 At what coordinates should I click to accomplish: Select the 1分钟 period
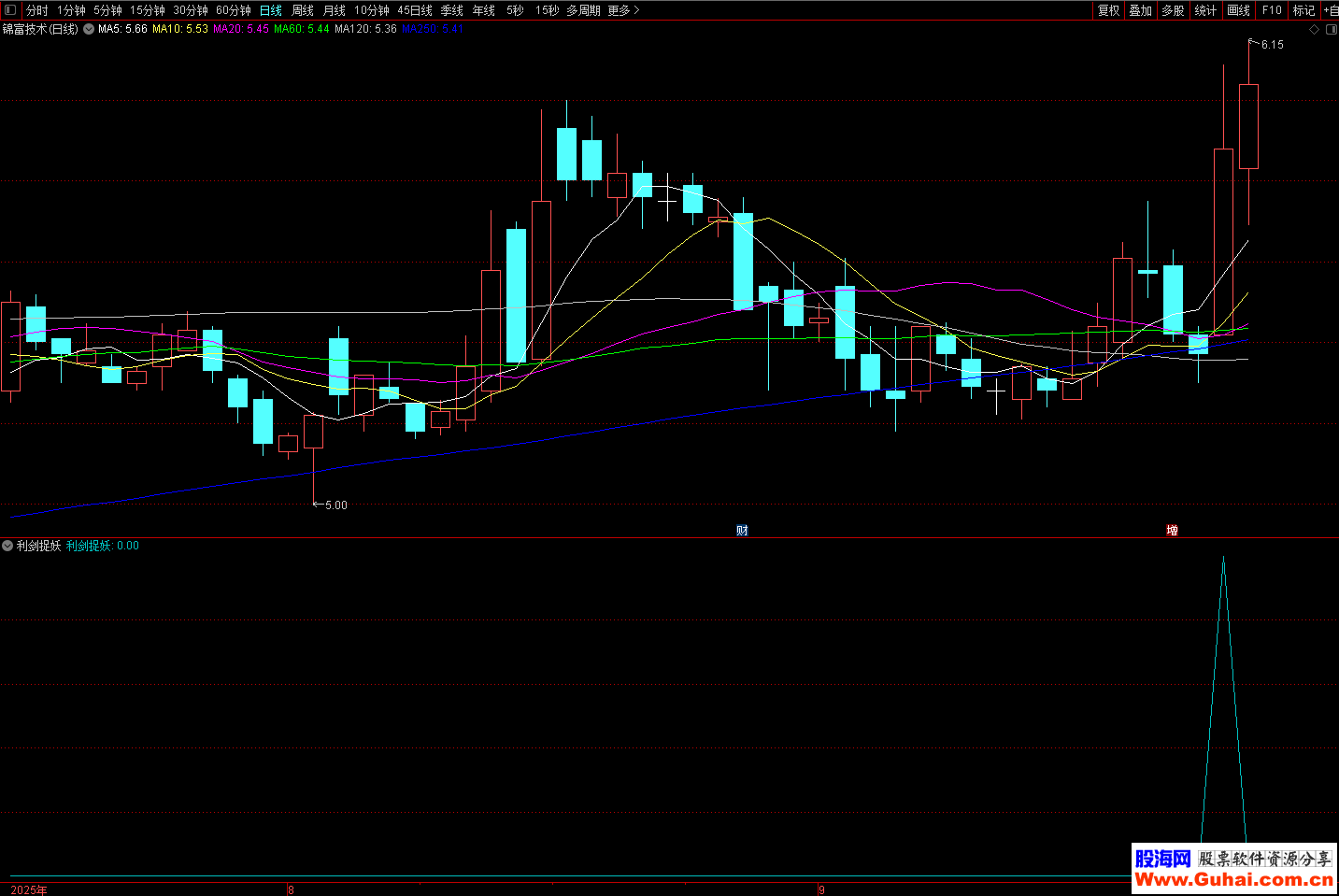click(x=71, y=10)
